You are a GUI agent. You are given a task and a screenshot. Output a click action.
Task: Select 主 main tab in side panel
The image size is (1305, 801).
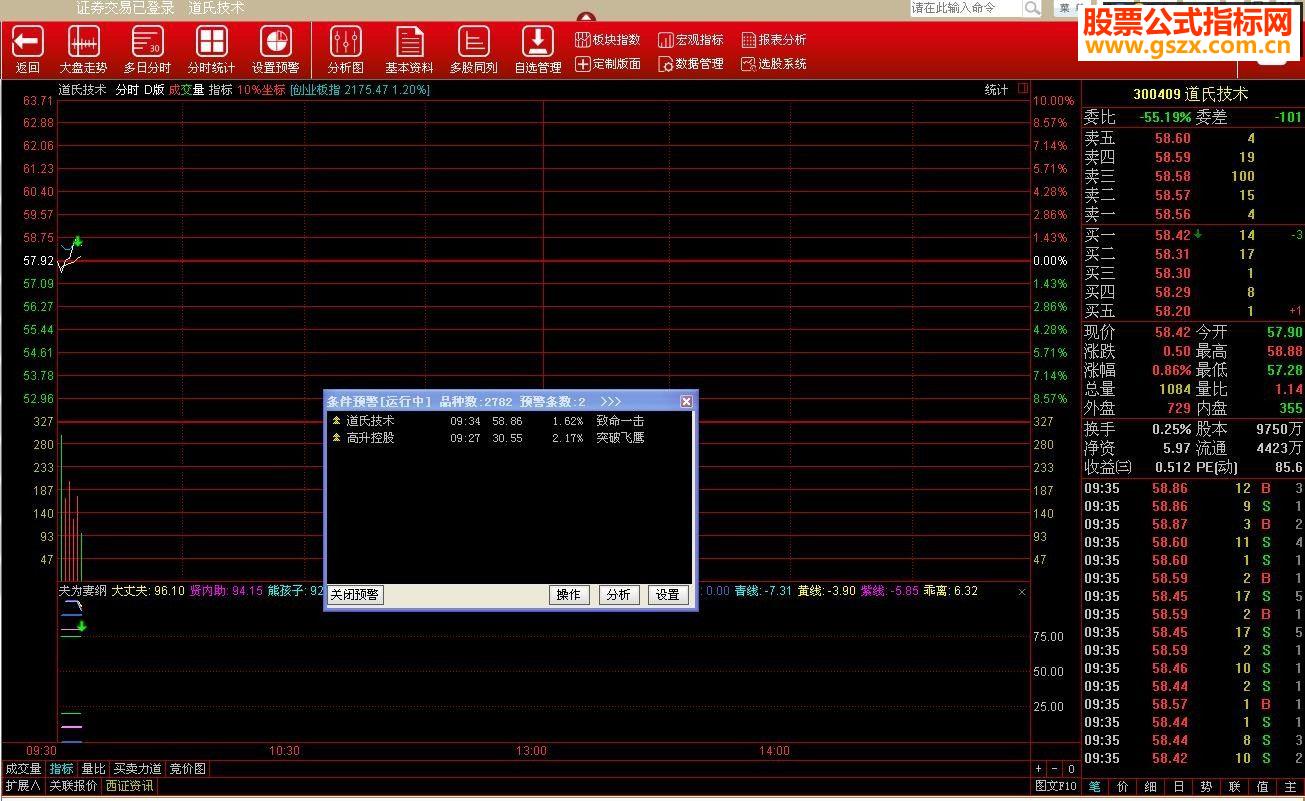point(1290,786)
